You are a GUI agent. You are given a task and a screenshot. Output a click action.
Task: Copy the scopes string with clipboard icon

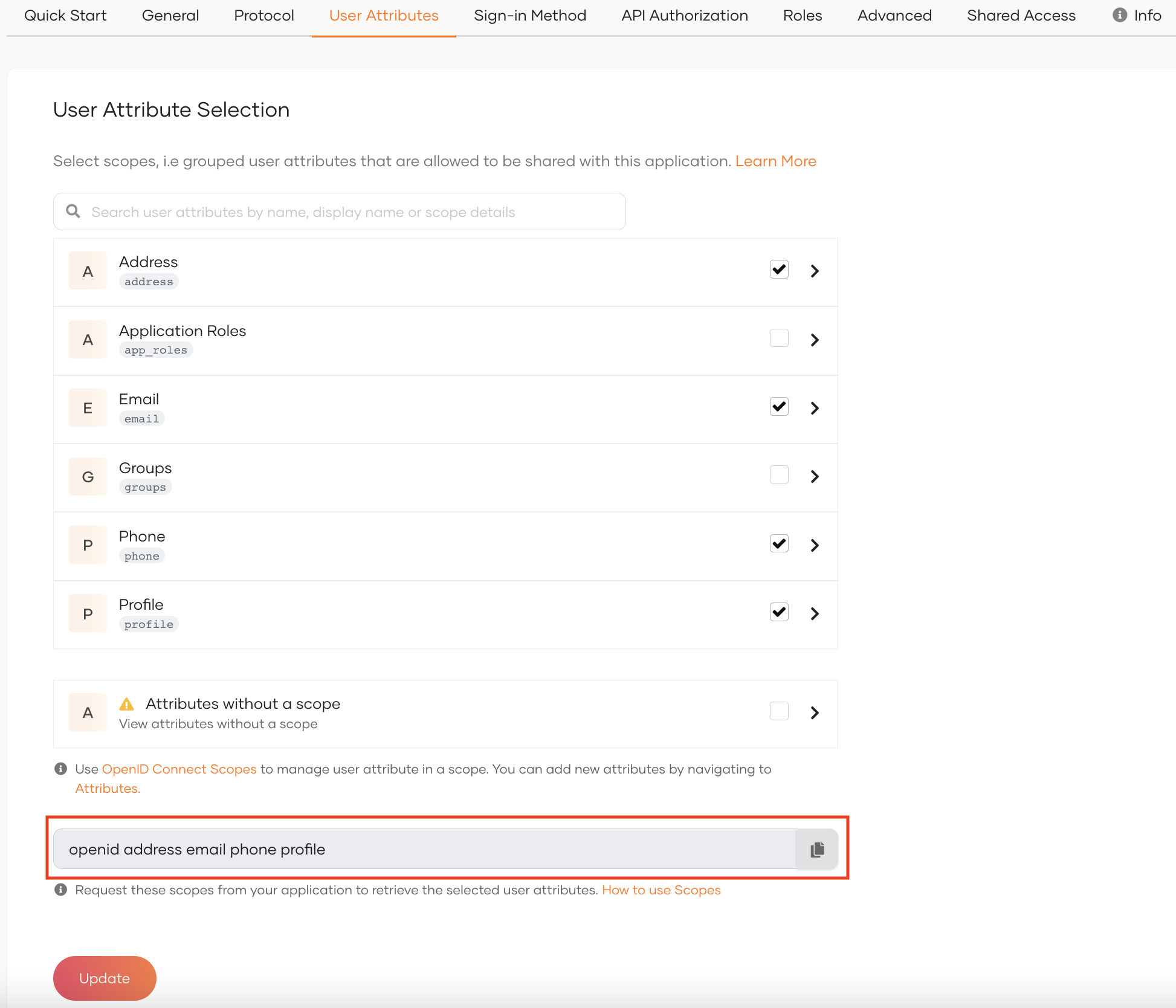pos(817,849)
